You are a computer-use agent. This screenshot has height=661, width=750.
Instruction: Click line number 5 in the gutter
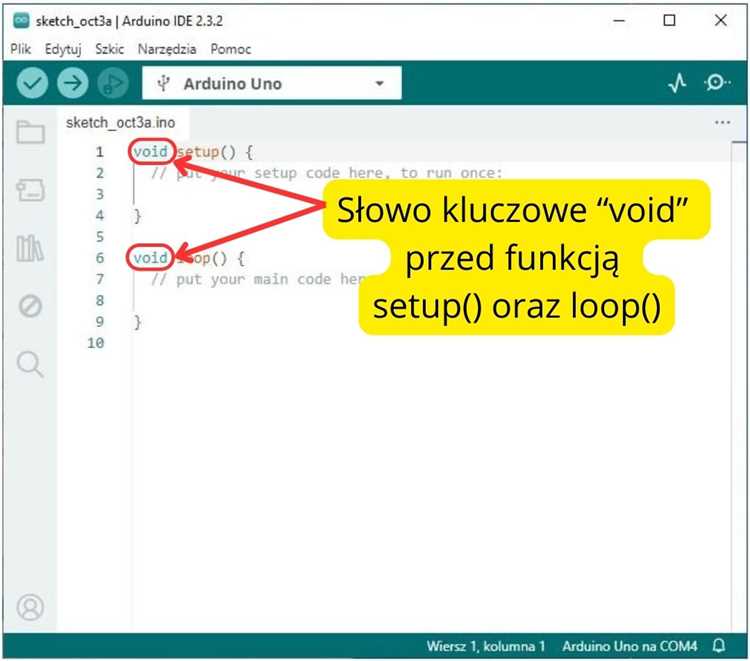[x=99, y=237]
